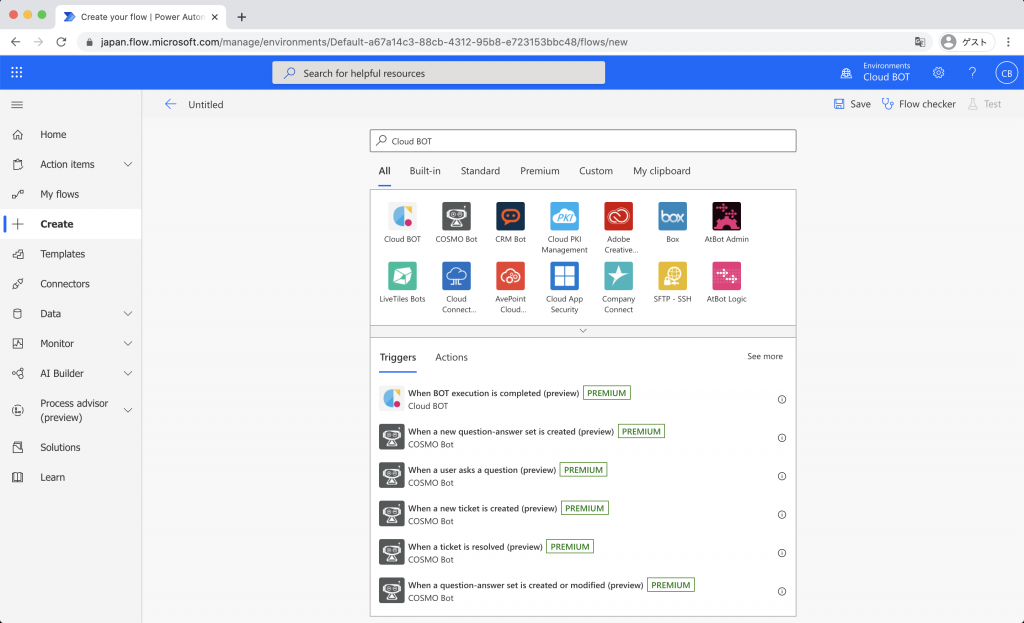Open a new browser tab
The width and height of the screenshot is (1024, 623).
(242, 17)
